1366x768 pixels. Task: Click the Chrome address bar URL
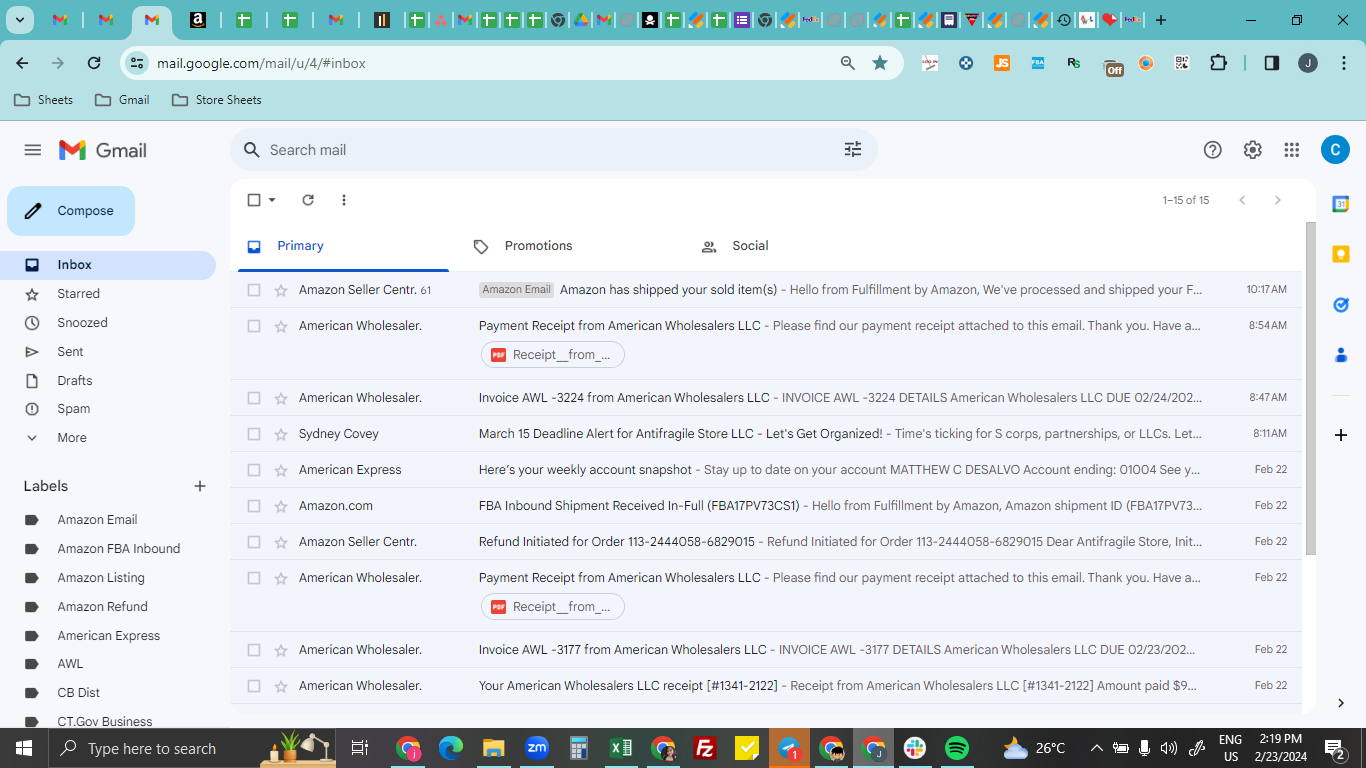[261, 63]
